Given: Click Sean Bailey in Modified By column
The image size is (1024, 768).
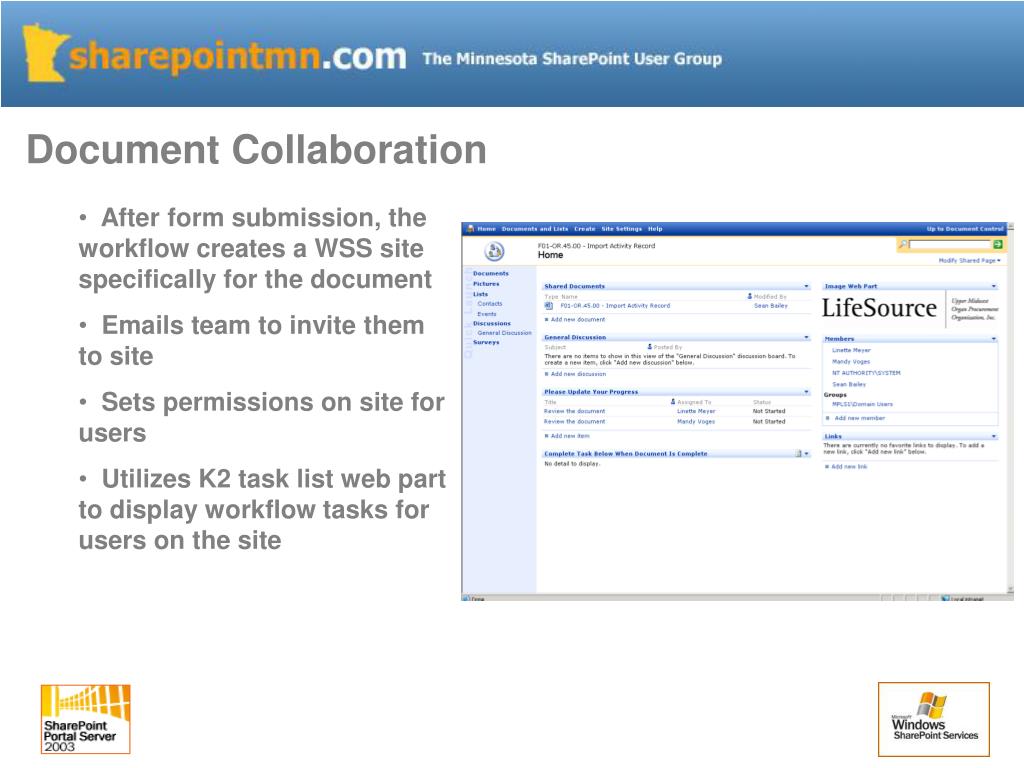Looking at the screenshot, I should pos(771,306).
